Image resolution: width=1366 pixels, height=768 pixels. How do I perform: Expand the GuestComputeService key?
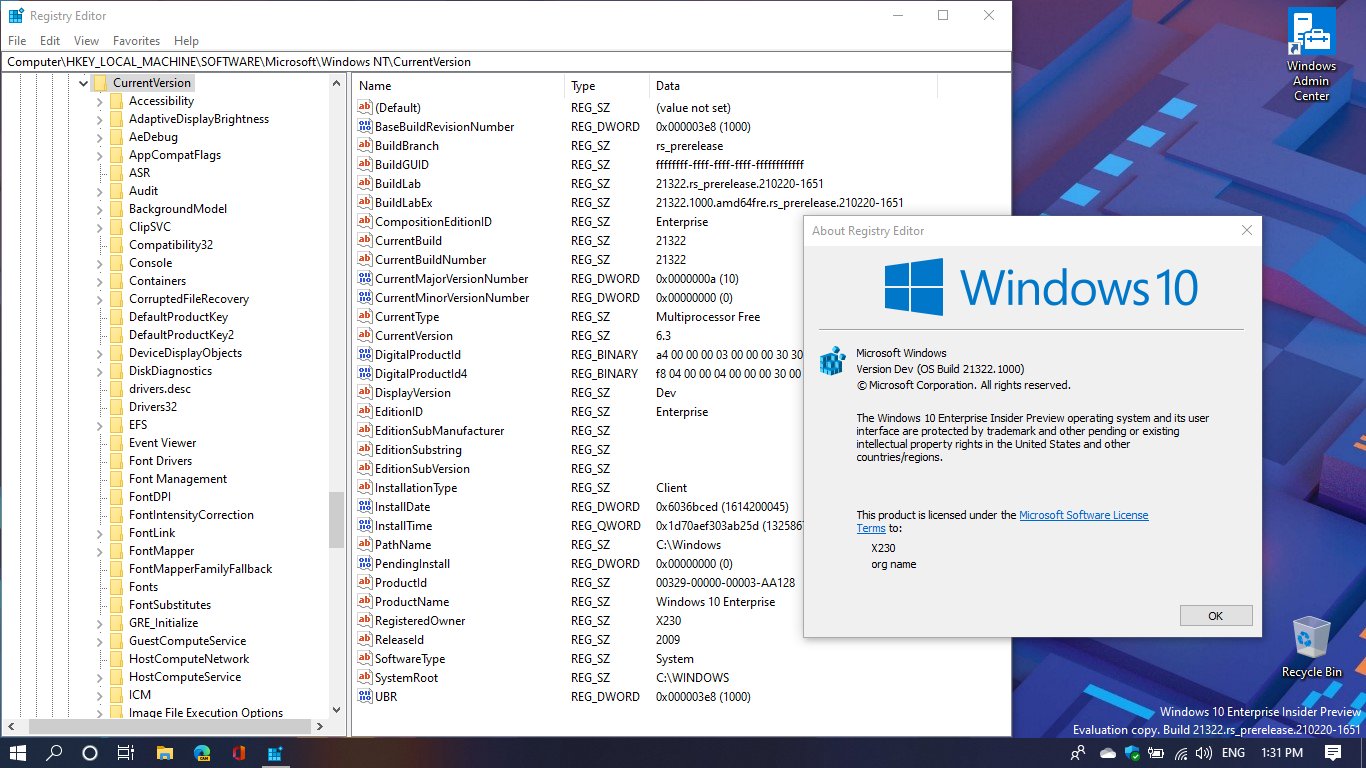(100, 641)
